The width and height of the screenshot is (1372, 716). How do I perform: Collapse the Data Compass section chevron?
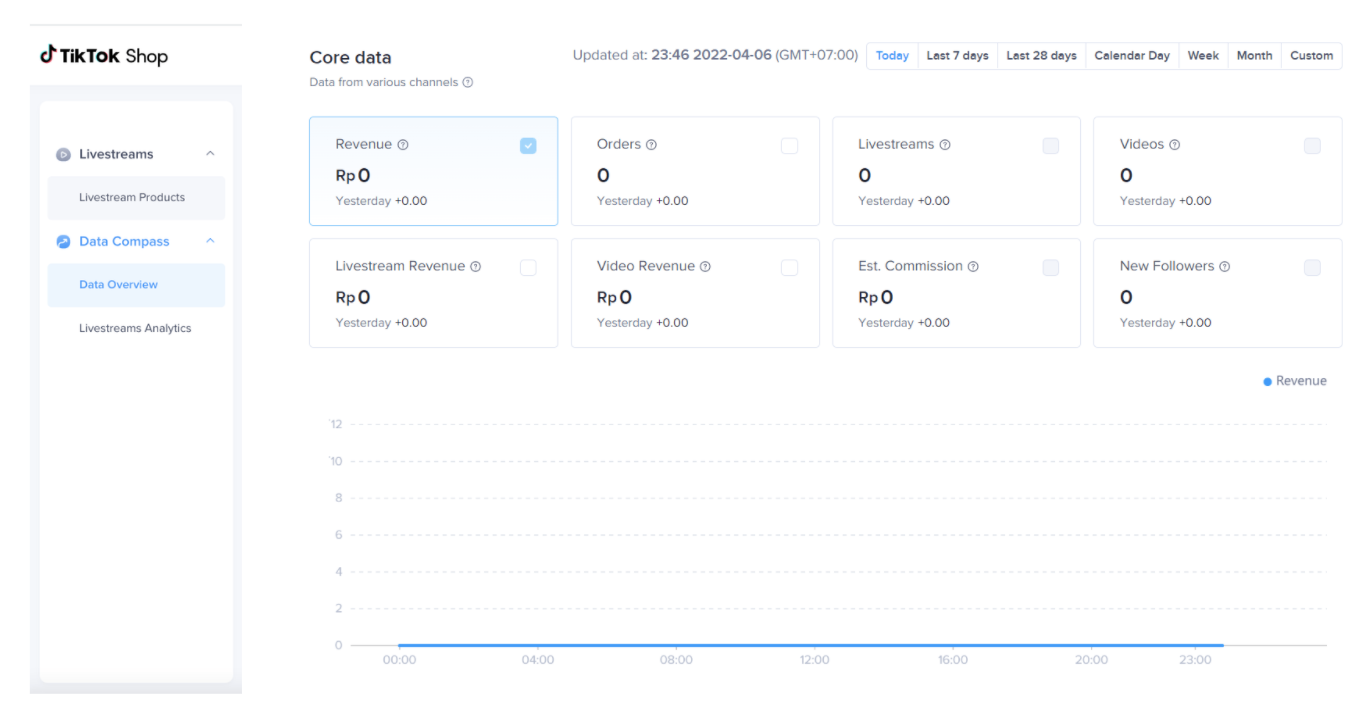pyautogui.click(x=210, y=241)
